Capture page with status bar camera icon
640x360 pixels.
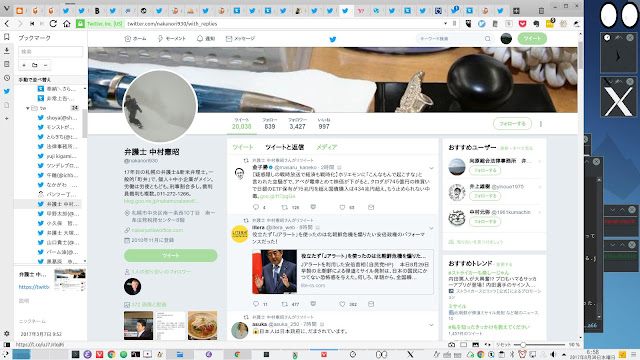coord(451,344)
